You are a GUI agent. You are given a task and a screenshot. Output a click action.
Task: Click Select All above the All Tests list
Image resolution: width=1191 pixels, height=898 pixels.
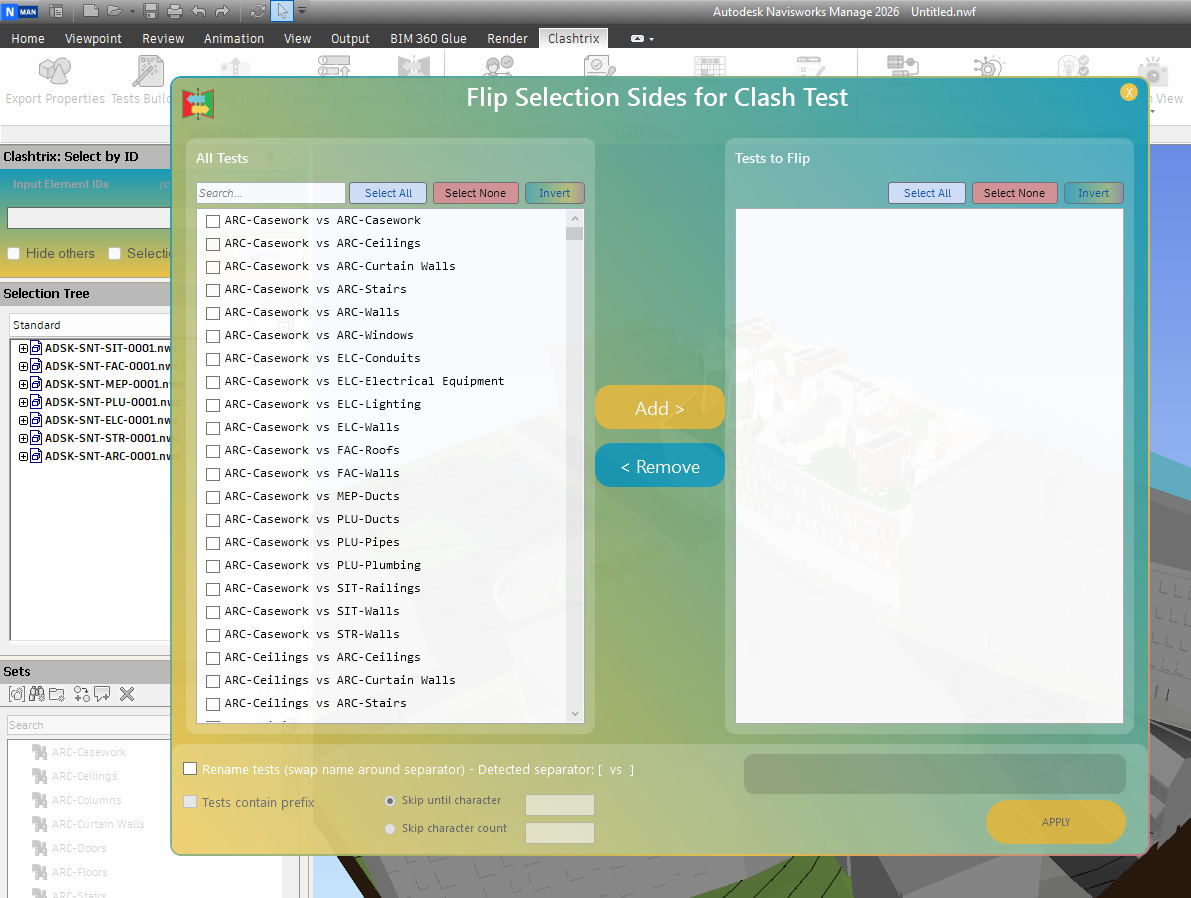[x=388, y=193]
